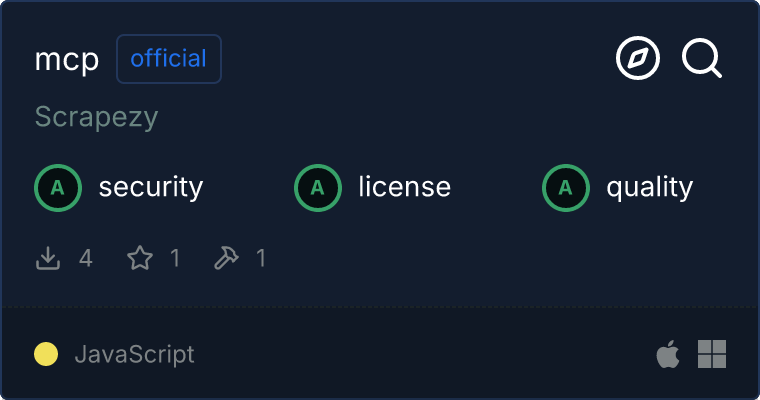Click the license grade A badge
This screenshot has width=760, height=400.
[x=318, y=187]
